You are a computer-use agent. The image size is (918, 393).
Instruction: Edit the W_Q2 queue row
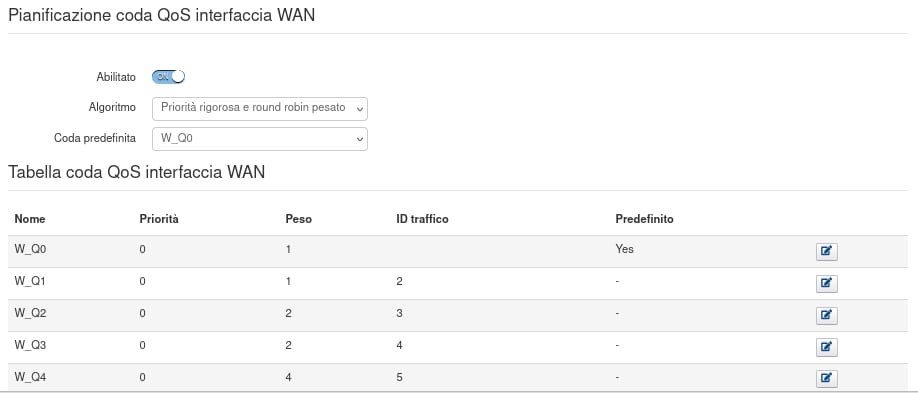click(x=827, y=316)
